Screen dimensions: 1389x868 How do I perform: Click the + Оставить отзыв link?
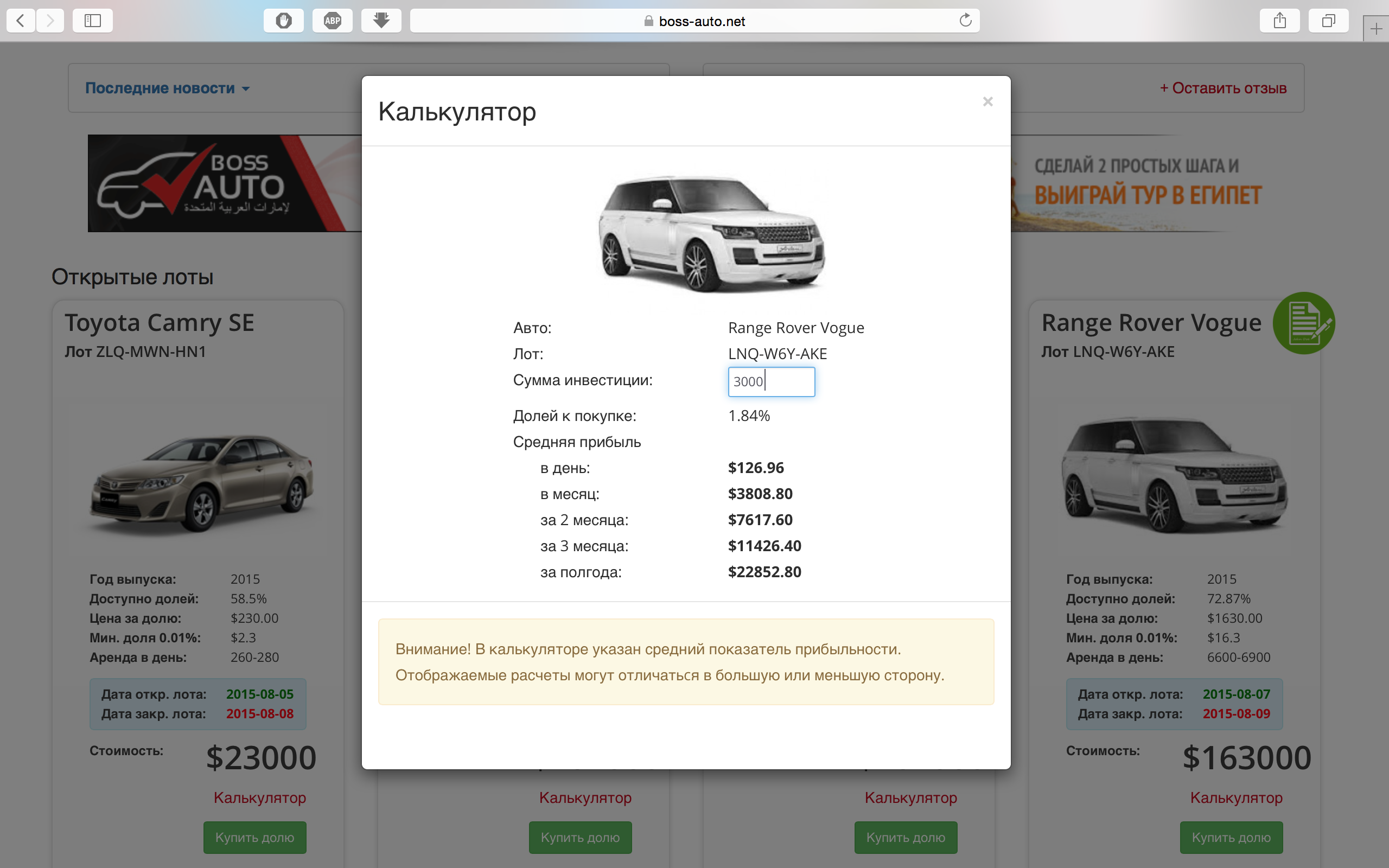(x=1222, y=88)
